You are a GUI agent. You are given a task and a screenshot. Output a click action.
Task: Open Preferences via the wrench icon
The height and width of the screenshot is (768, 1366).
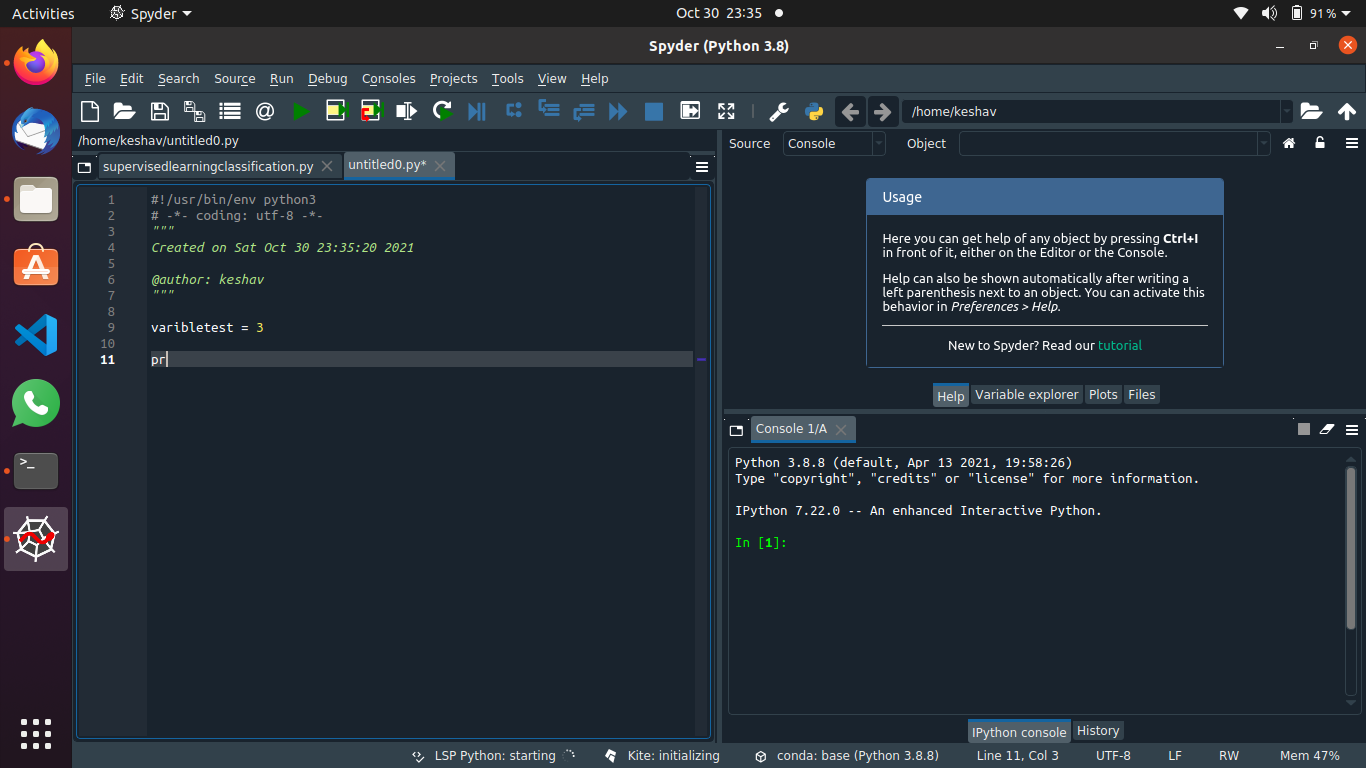778,111
